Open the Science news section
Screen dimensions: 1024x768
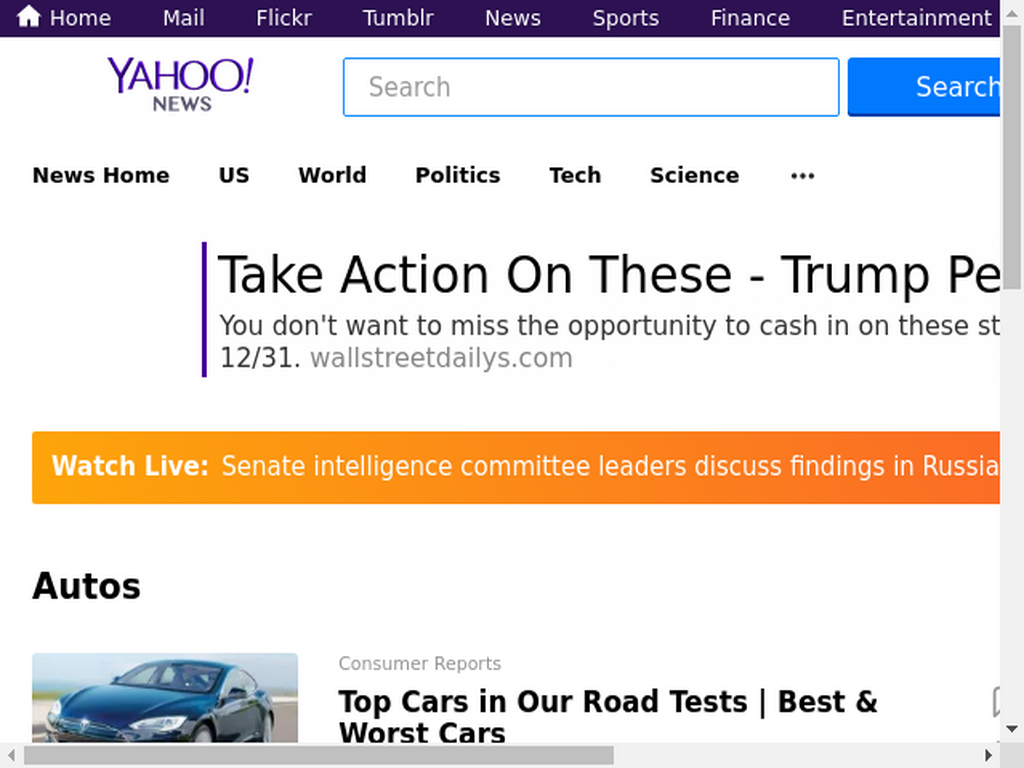[x=694, y=175]
